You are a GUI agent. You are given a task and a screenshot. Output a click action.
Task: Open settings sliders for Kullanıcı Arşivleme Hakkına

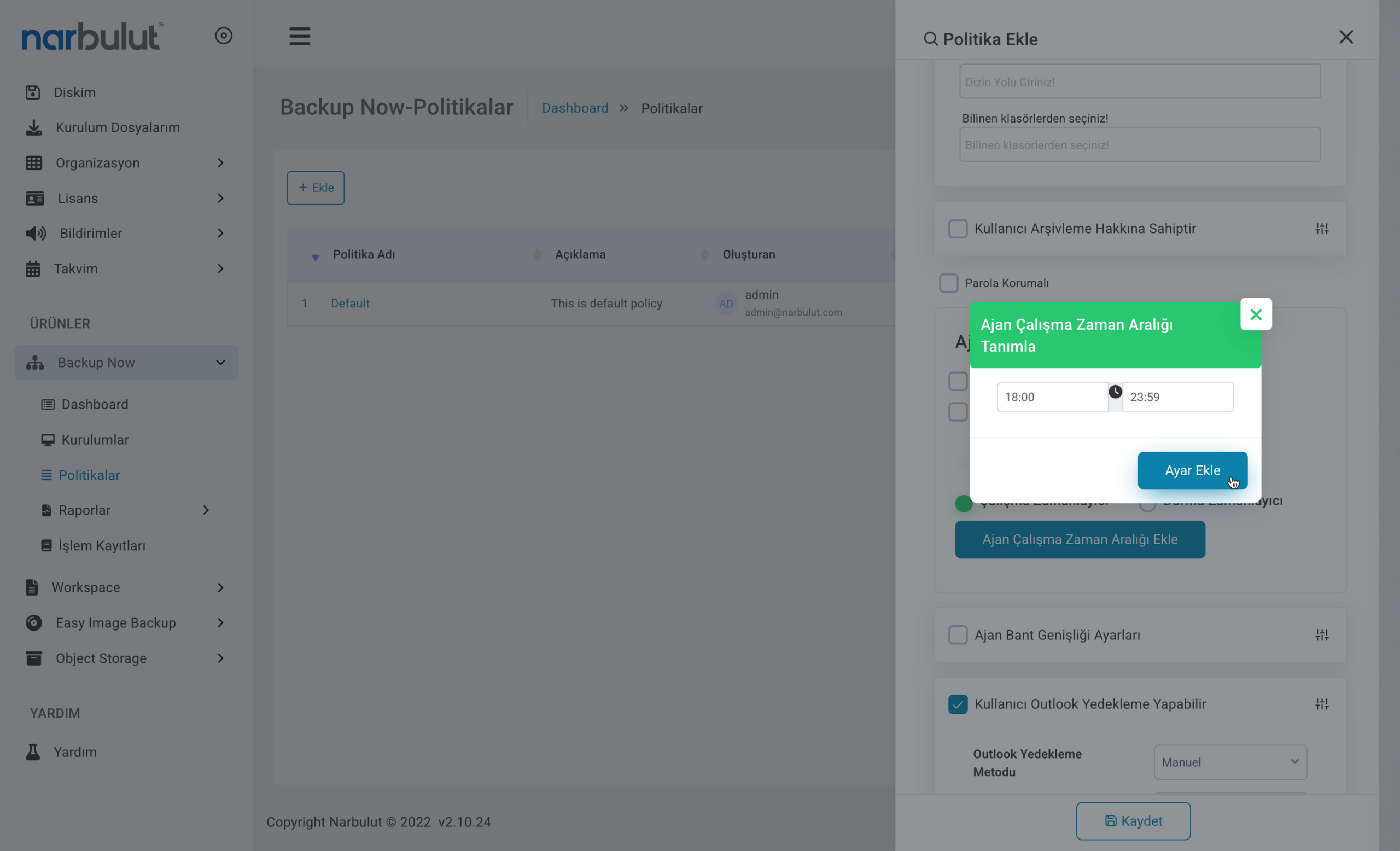[x=1322, y=229]
